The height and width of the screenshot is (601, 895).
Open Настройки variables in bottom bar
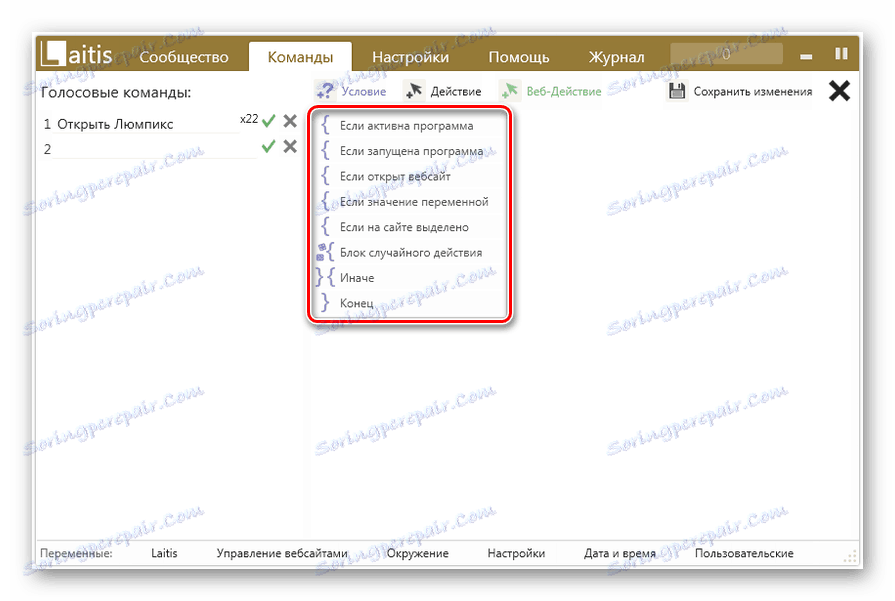pos(516,553)
